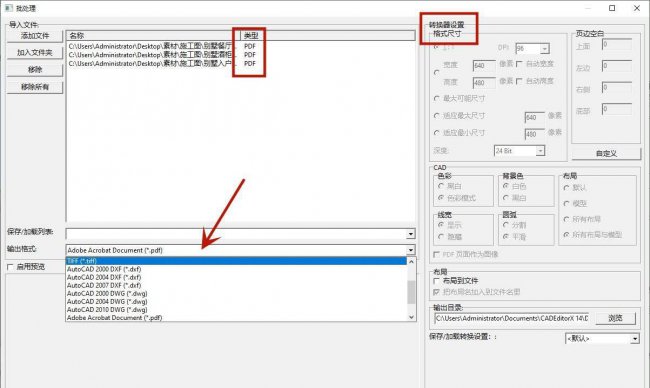The height and width of the screenshot is (388, 650).
Task: Expand the 保存/加载列表 dropdown
Action: coord(410,234)
